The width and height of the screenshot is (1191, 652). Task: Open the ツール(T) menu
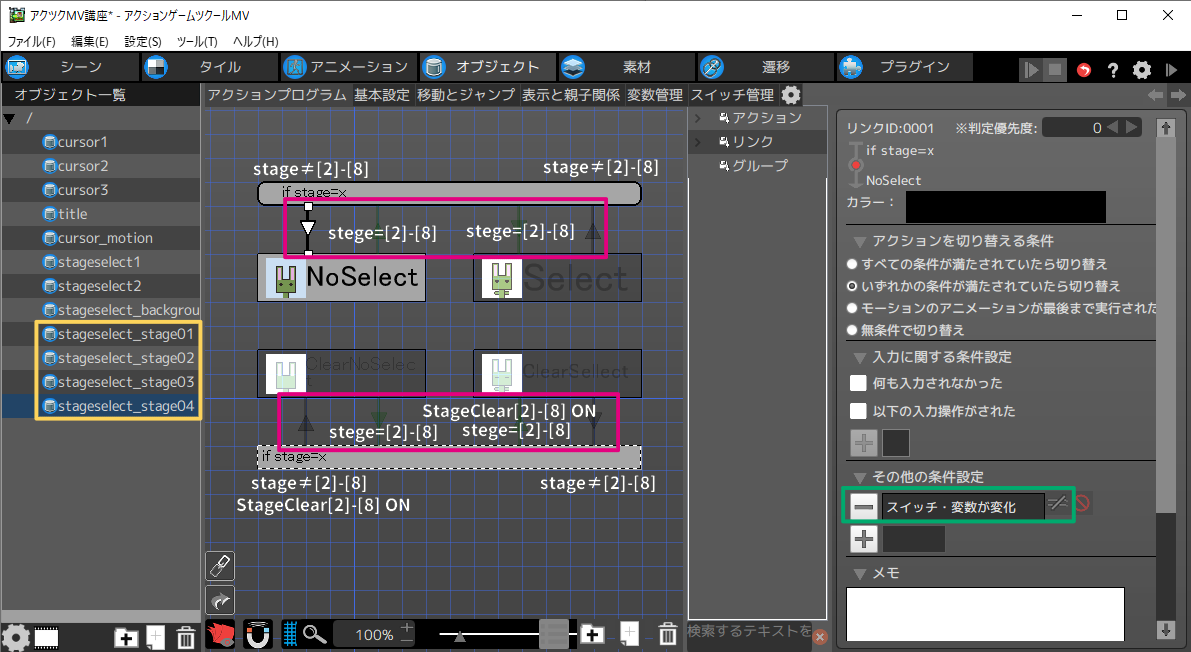(196, 41)
